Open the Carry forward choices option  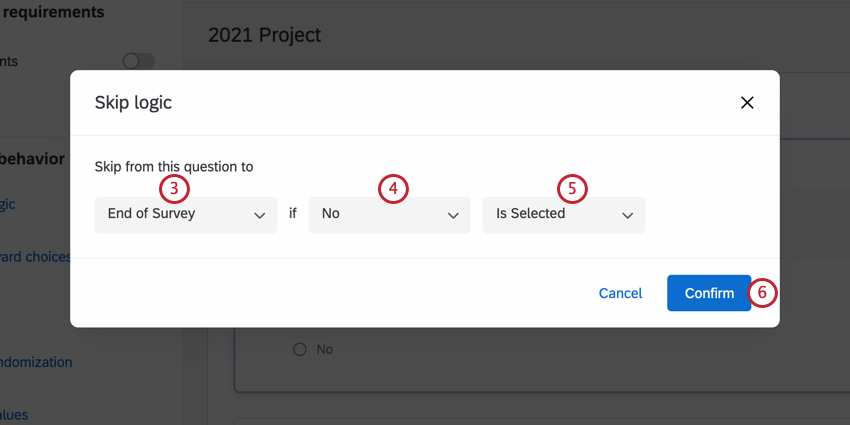(36, 257)
